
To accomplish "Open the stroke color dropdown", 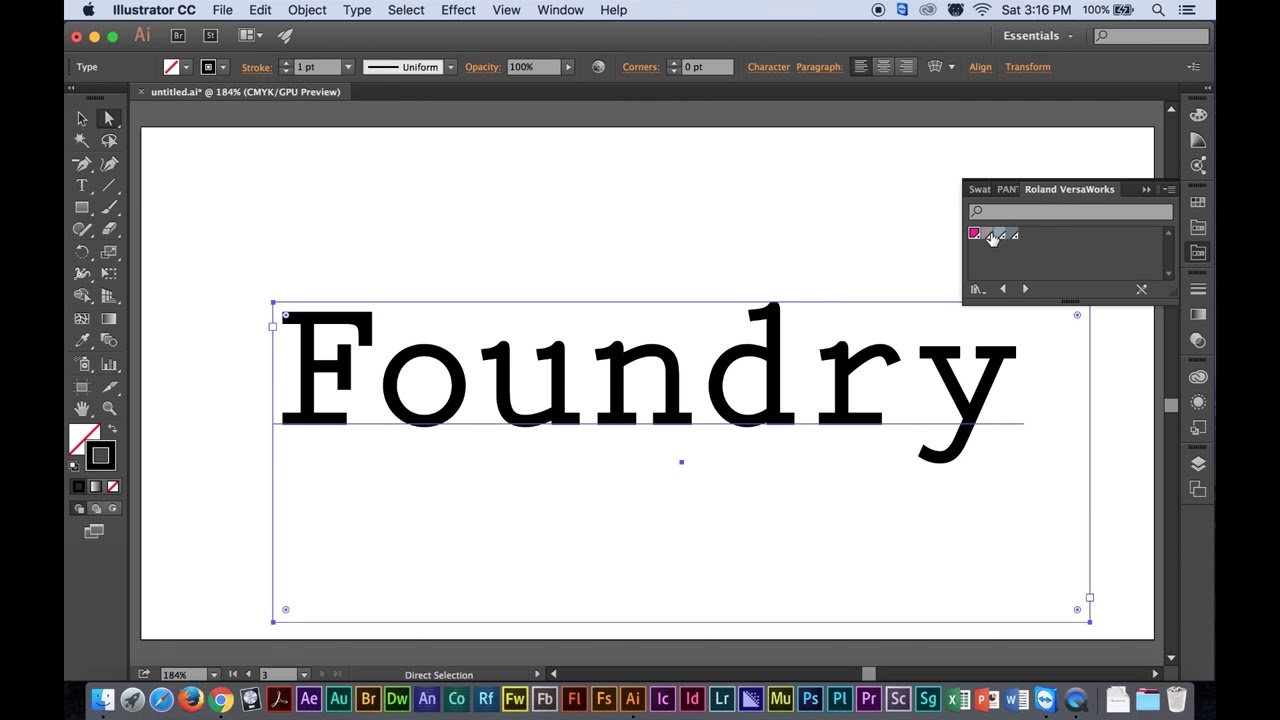I will tap(223, 67).
